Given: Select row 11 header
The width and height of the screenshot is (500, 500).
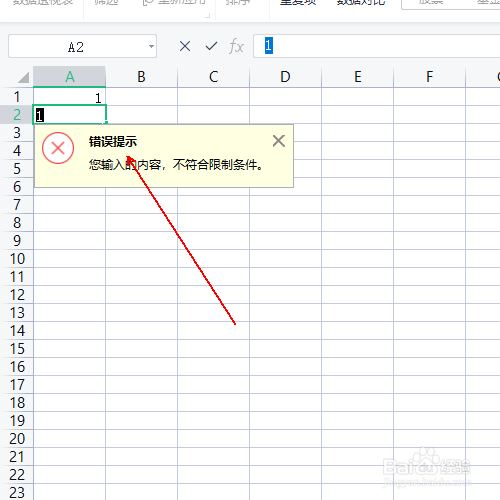Looking at the screenshot, I should click(x=17, y=277).
